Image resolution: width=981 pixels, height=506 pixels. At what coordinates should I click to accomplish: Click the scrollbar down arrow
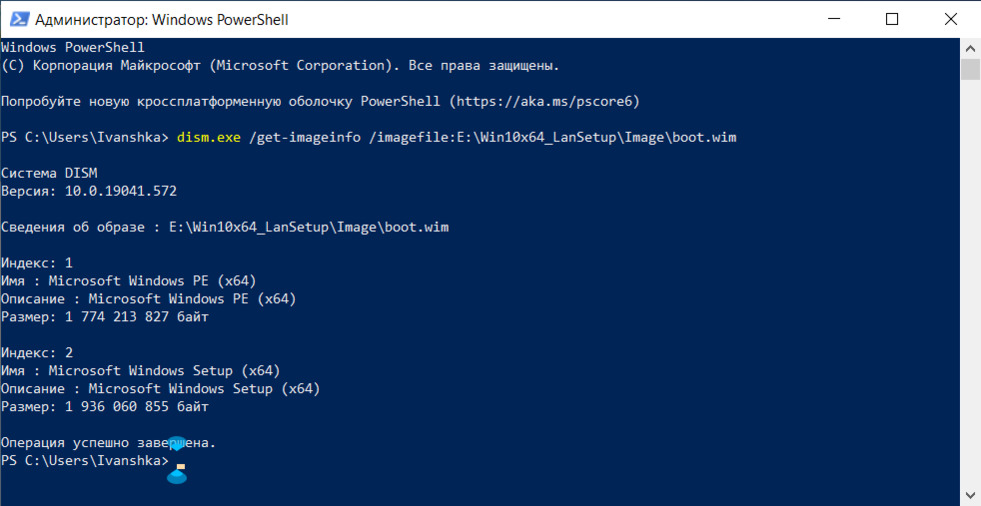pyautogui.click(x=970, y=495)
